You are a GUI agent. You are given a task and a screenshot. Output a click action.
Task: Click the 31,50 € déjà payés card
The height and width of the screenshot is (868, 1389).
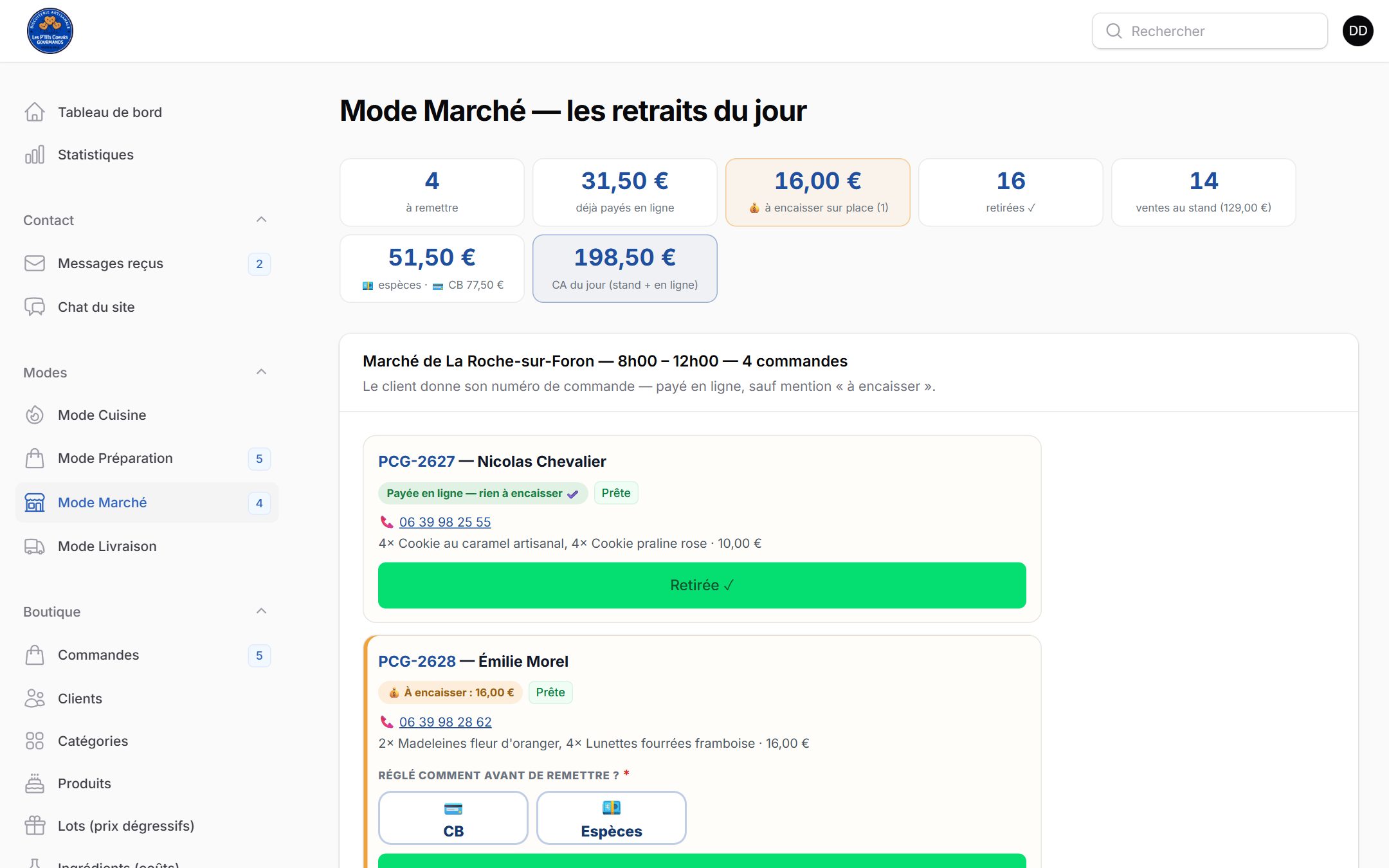625,192
